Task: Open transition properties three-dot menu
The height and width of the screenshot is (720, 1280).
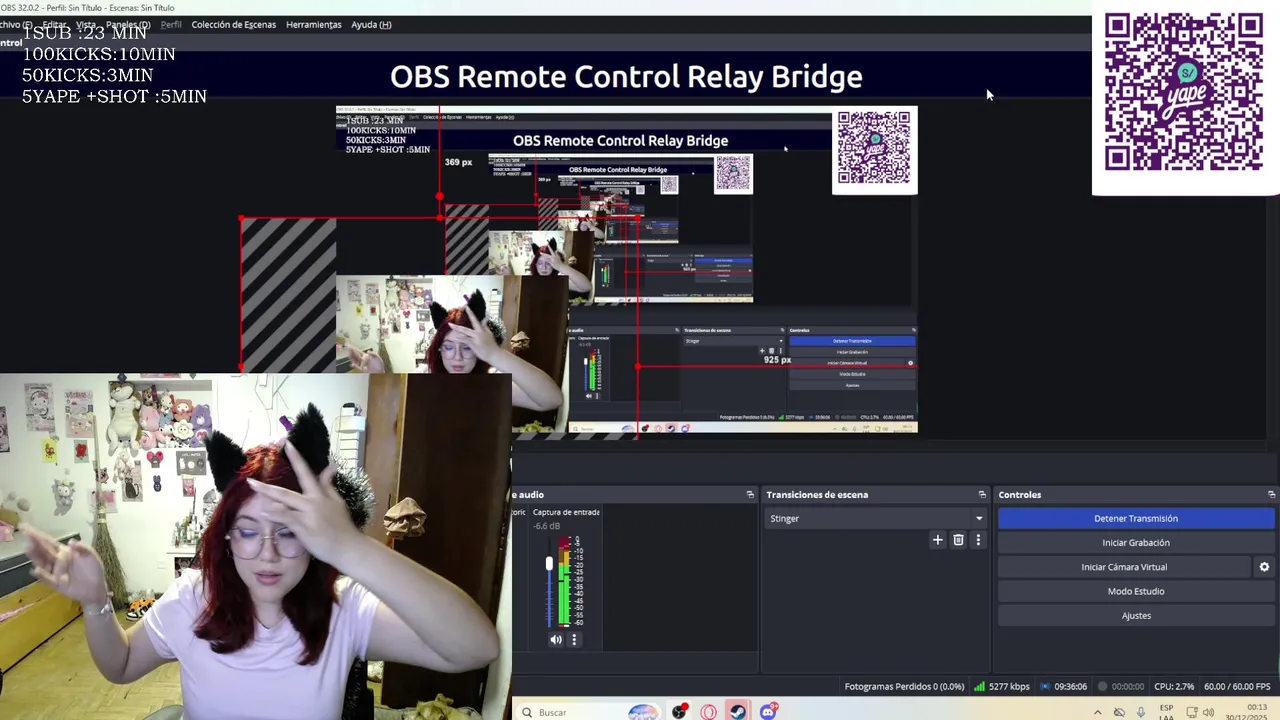Action: (978, 540)
